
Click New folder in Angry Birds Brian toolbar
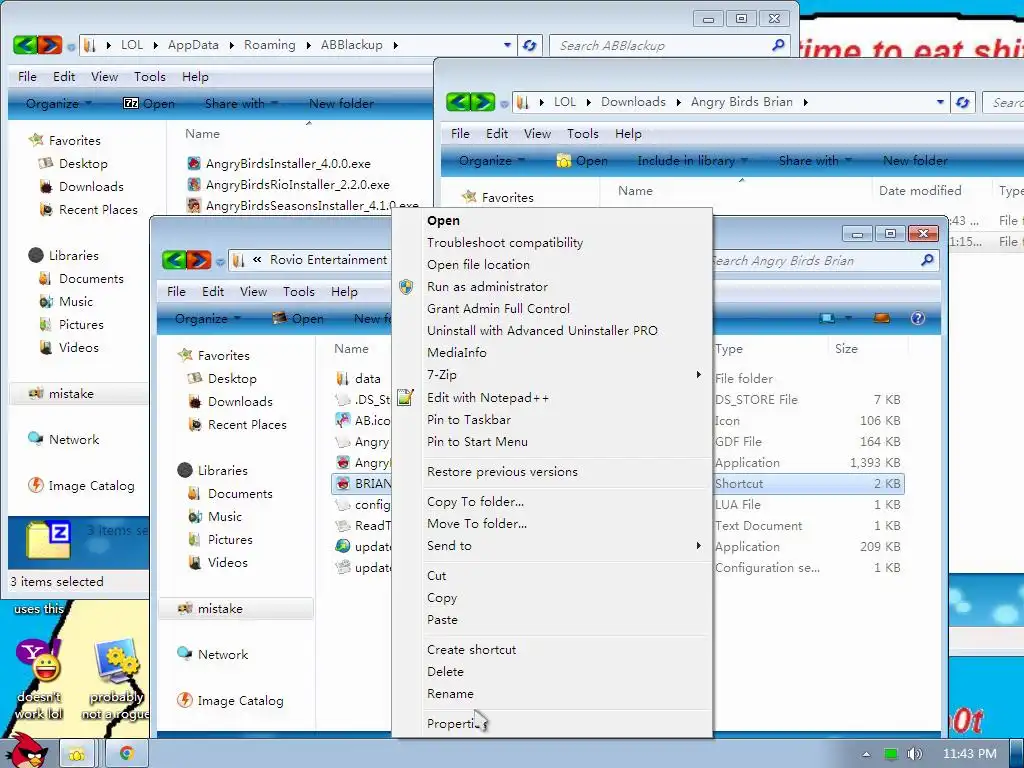(916, 161)
